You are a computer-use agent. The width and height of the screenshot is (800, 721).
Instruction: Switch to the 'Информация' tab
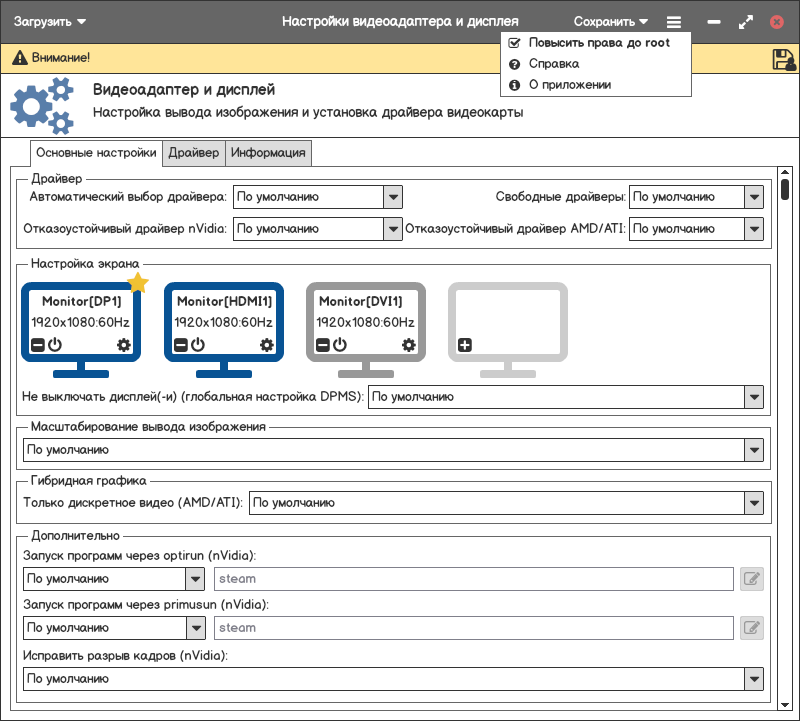coord(269,153)
